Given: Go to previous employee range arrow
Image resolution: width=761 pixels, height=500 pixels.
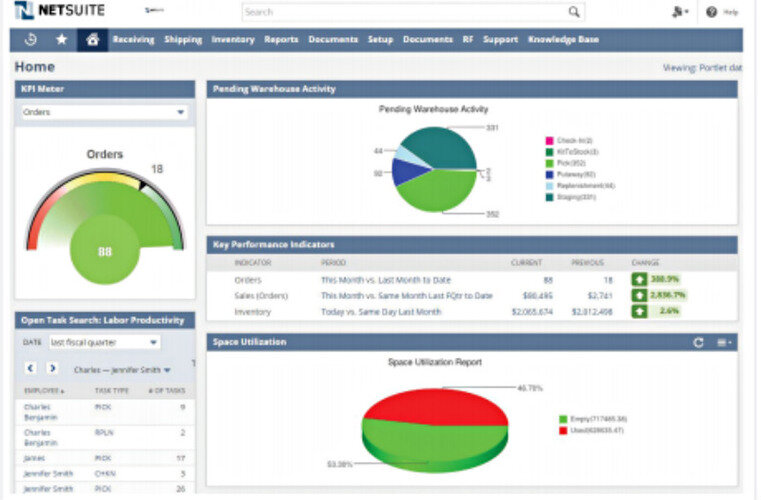Looking at the screenshot, I should coord(30,368).
